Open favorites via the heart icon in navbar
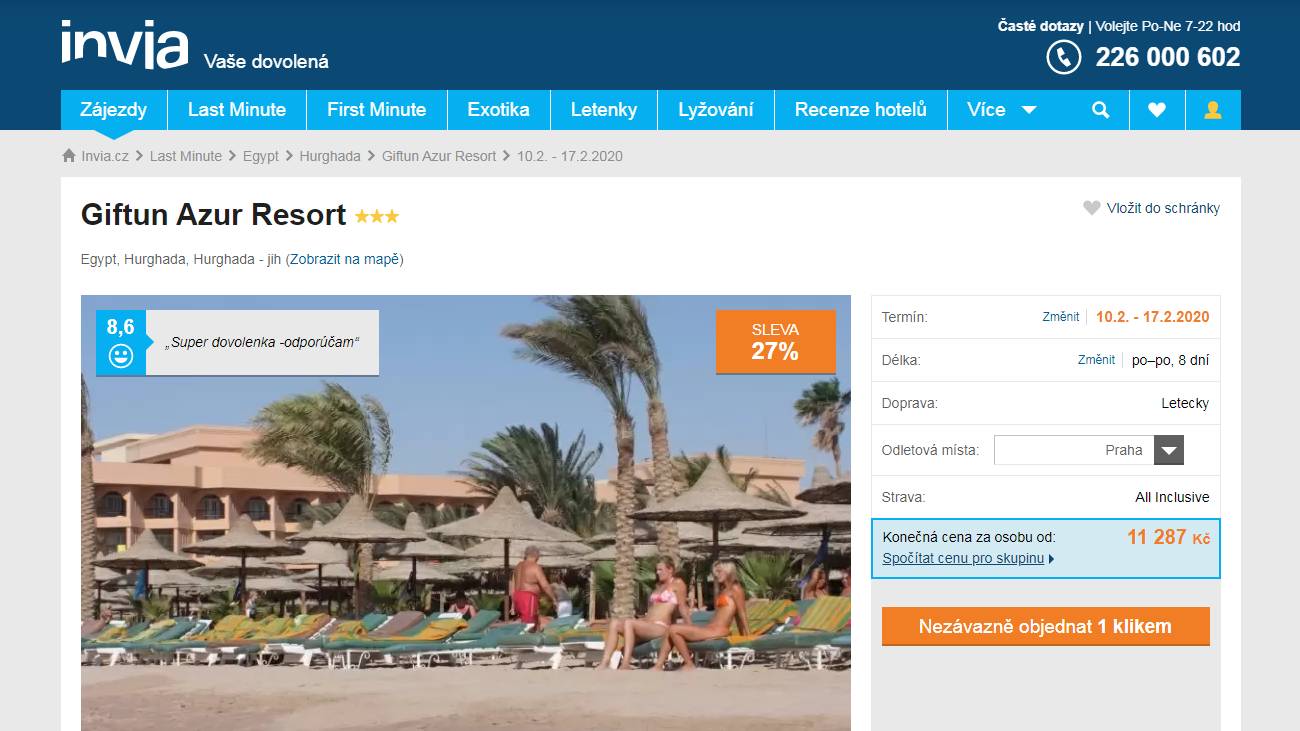 click(1157, 110)
